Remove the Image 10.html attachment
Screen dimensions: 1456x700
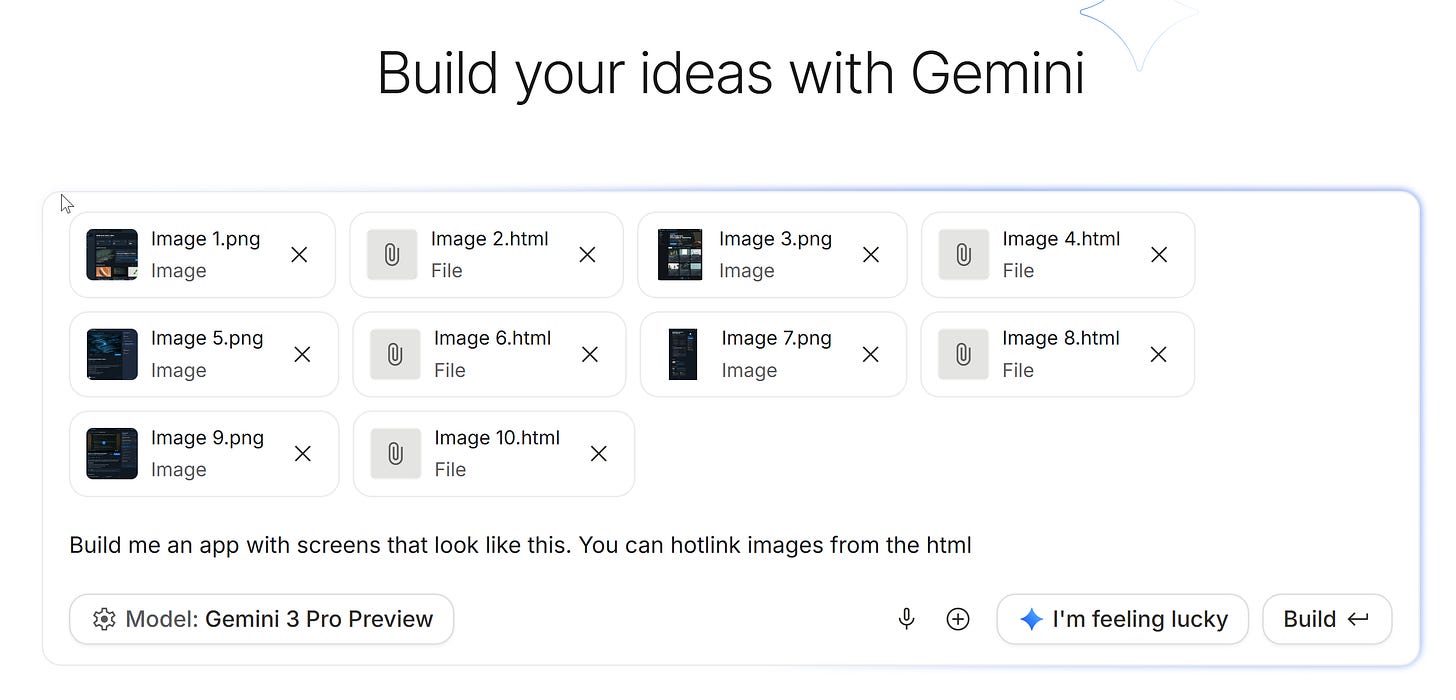598,453
